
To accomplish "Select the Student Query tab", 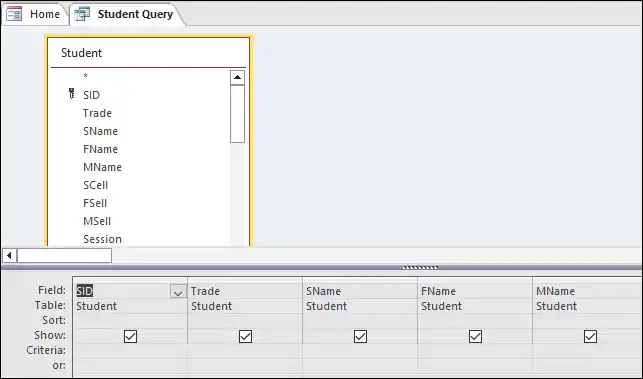I will (127, 14).
